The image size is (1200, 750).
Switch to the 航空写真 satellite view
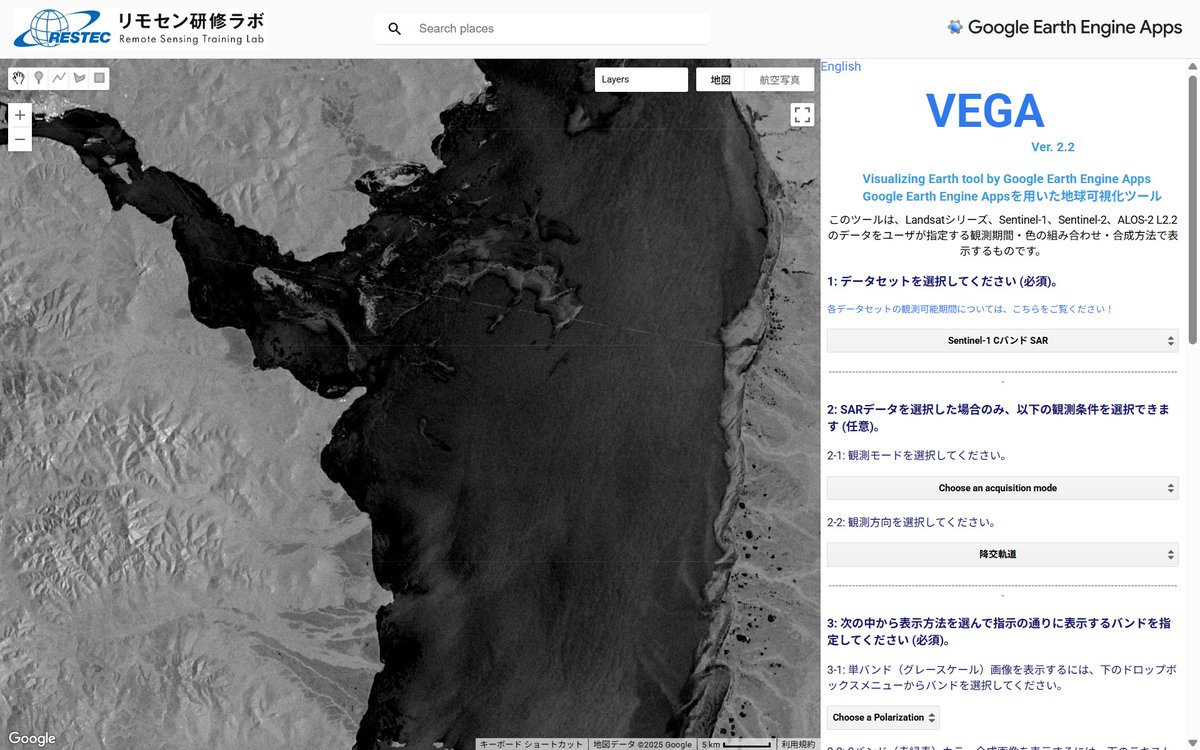point(779,79)
